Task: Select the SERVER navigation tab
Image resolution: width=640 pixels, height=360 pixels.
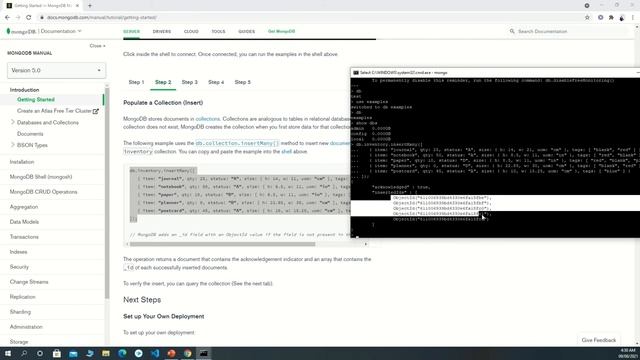Action: [x=131, y=31]
